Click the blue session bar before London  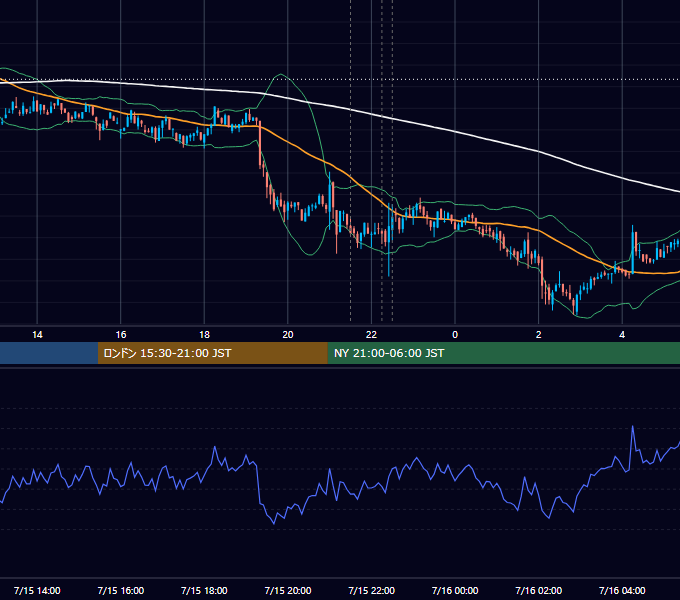pyautogui.click(x=49, y=353)
